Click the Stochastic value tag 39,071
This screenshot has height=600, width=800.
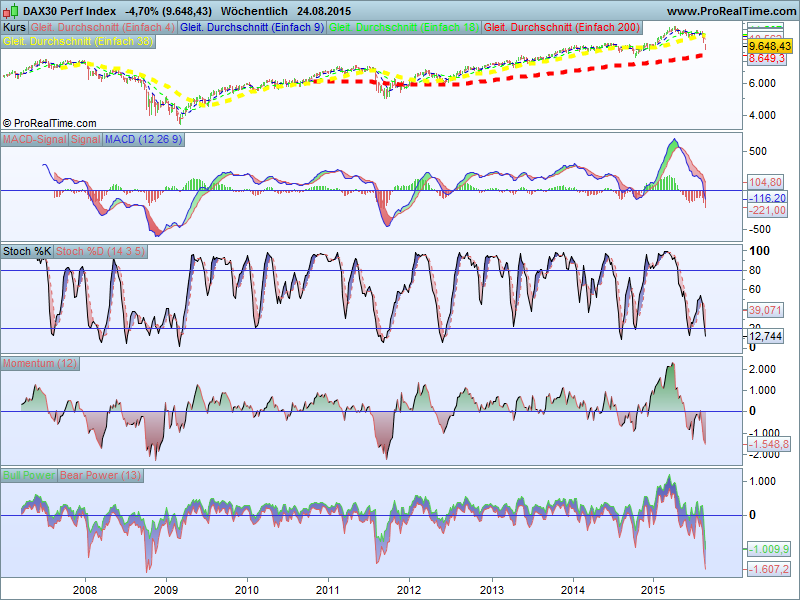(765, 310)
